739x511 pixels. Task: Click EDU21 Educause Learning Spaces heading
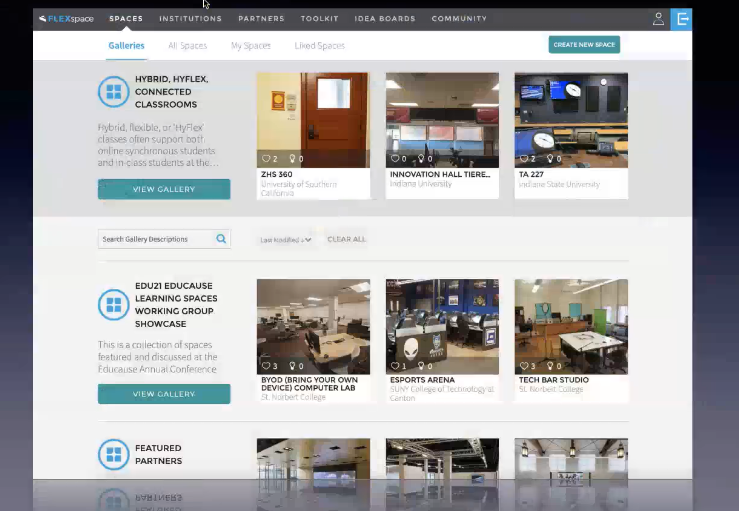(176, 305)
